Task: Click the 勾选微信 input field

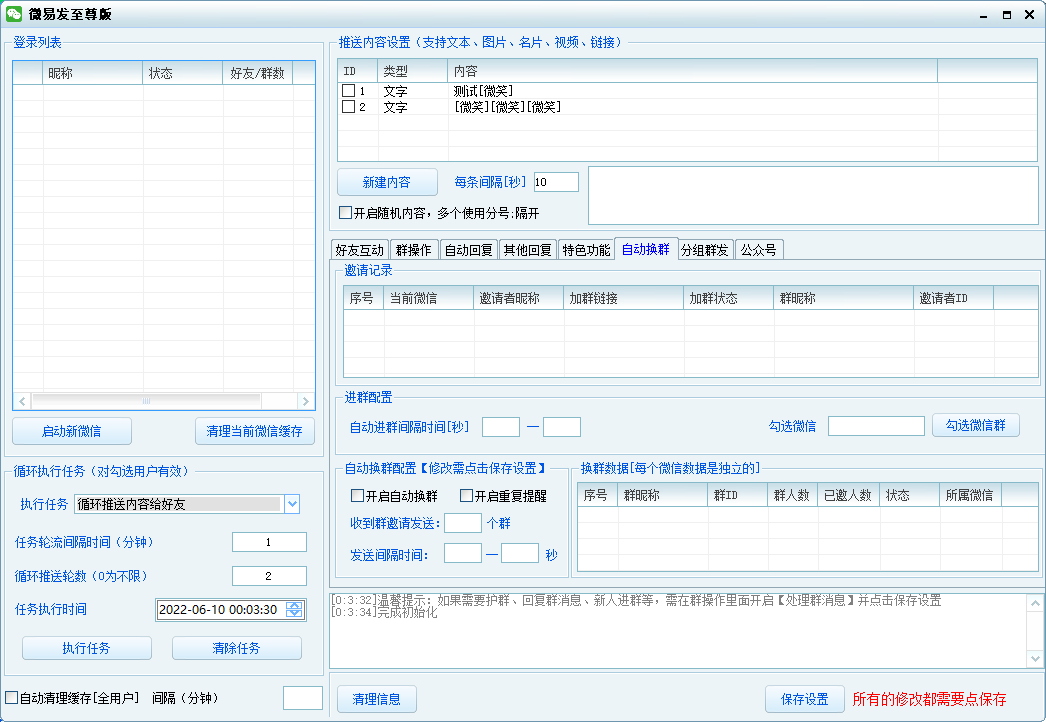Action: (877, 426)
